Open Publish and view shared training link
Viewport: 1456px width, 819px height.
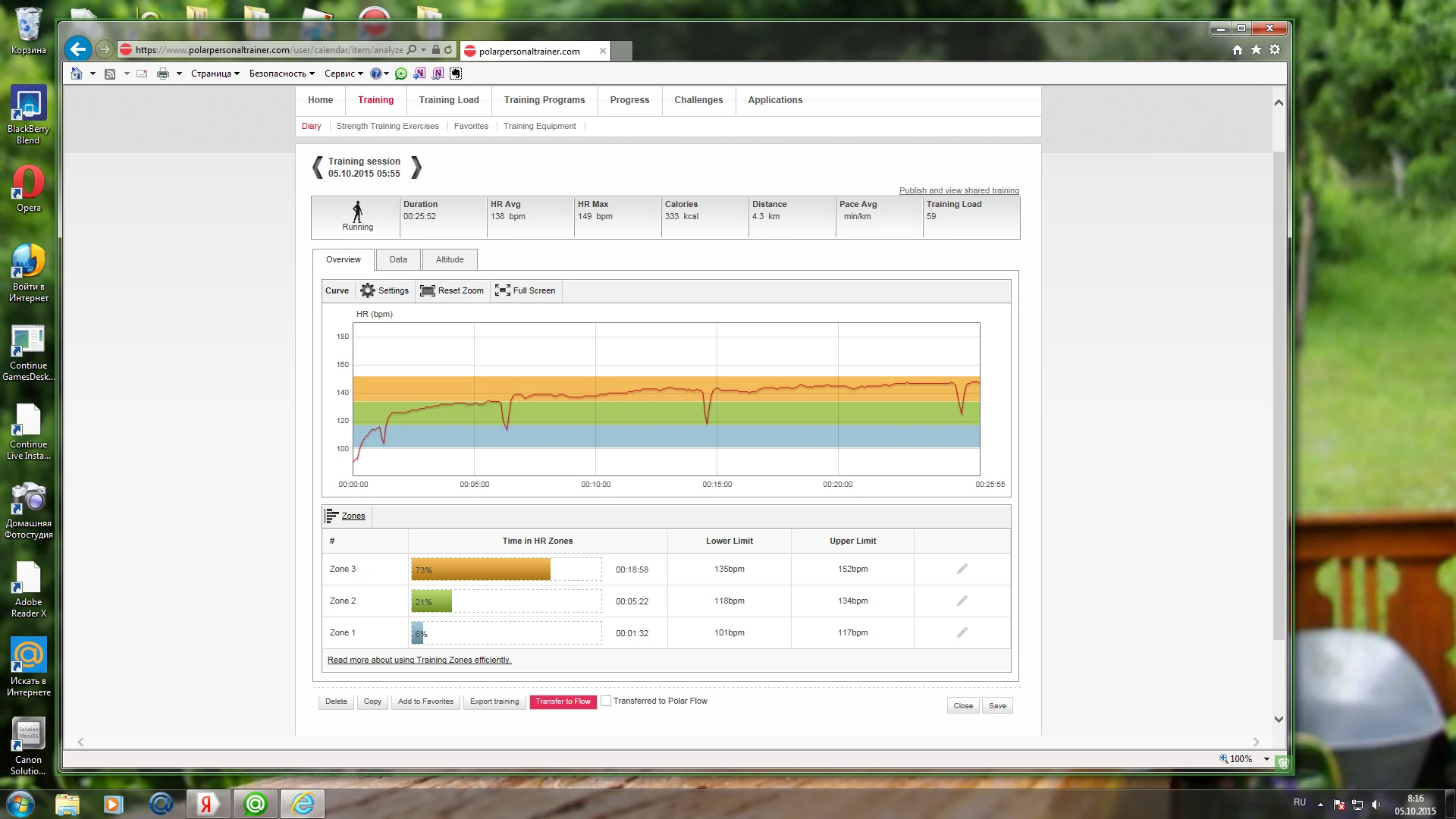959,190
